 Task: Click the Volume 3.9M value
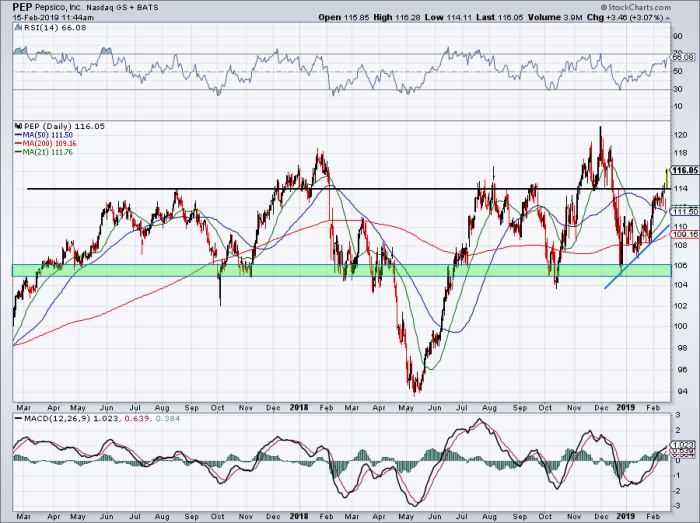555,17
